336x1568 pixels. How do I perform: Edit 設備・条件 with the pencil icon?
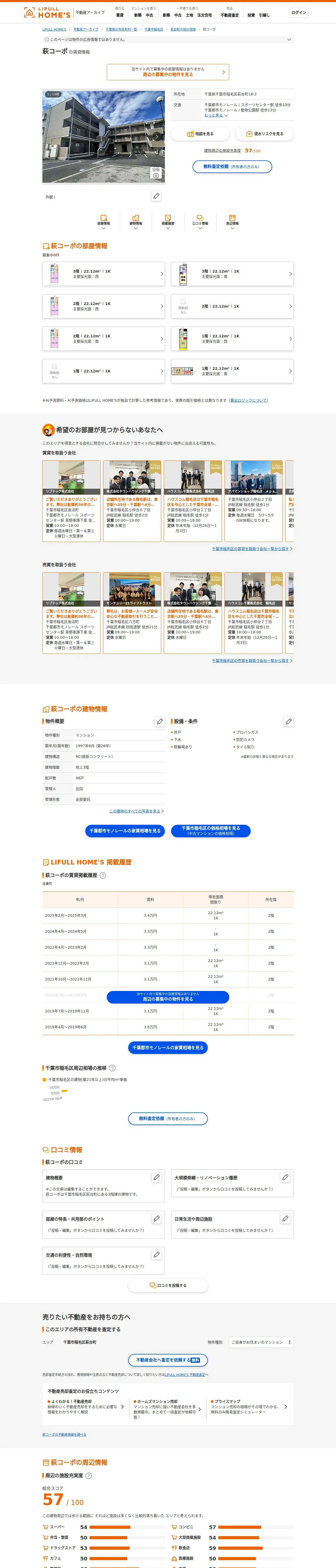(x=288, y=721)
